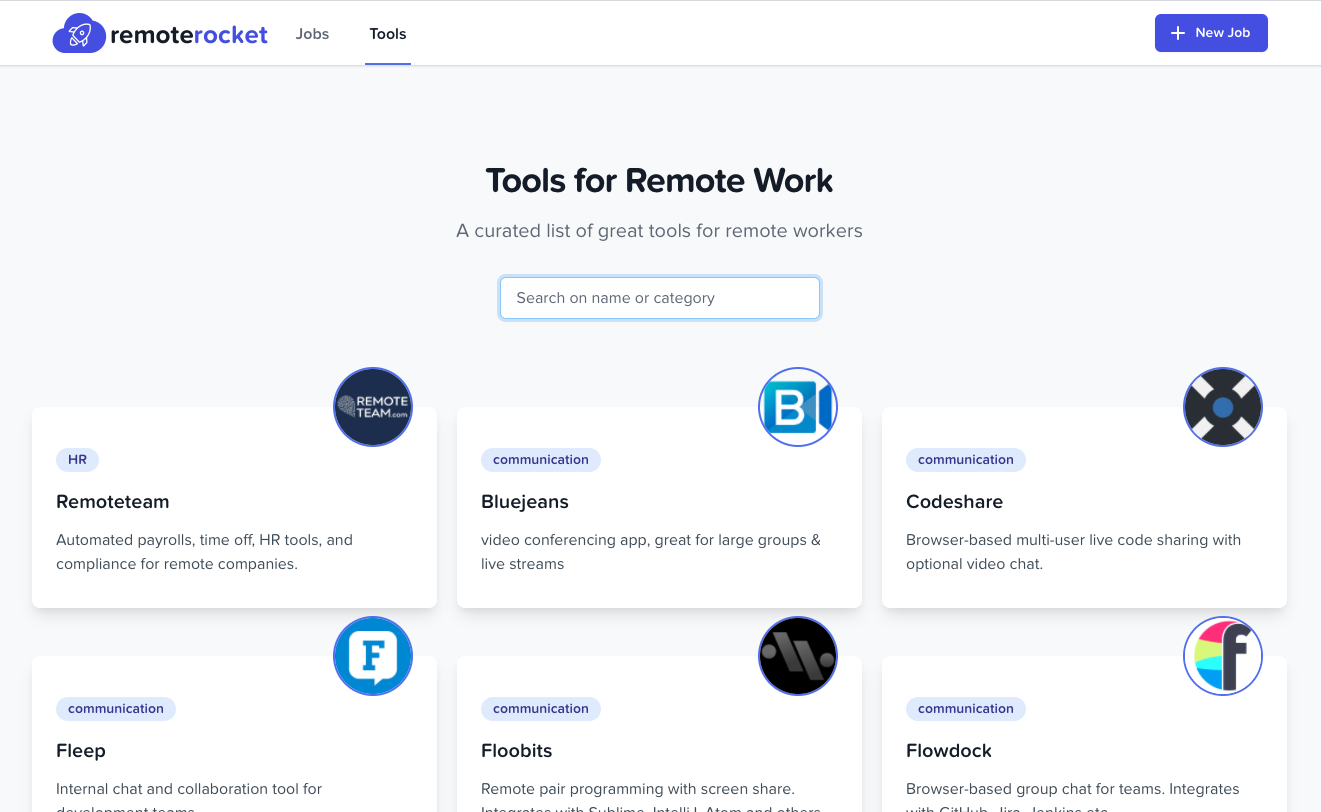This screenshot has width=1321, height=812.
Task: Click the 'Tools for Remote Work' heading
Action: 660,181
